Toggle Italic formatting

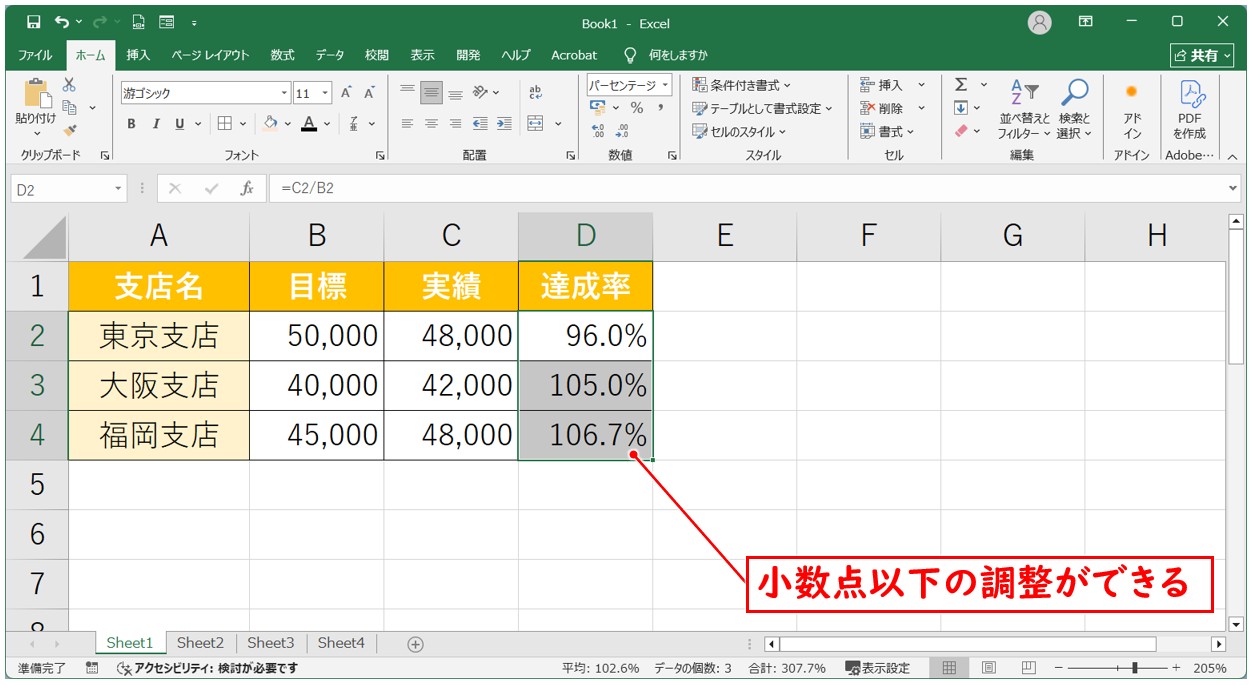pos(156,124)
